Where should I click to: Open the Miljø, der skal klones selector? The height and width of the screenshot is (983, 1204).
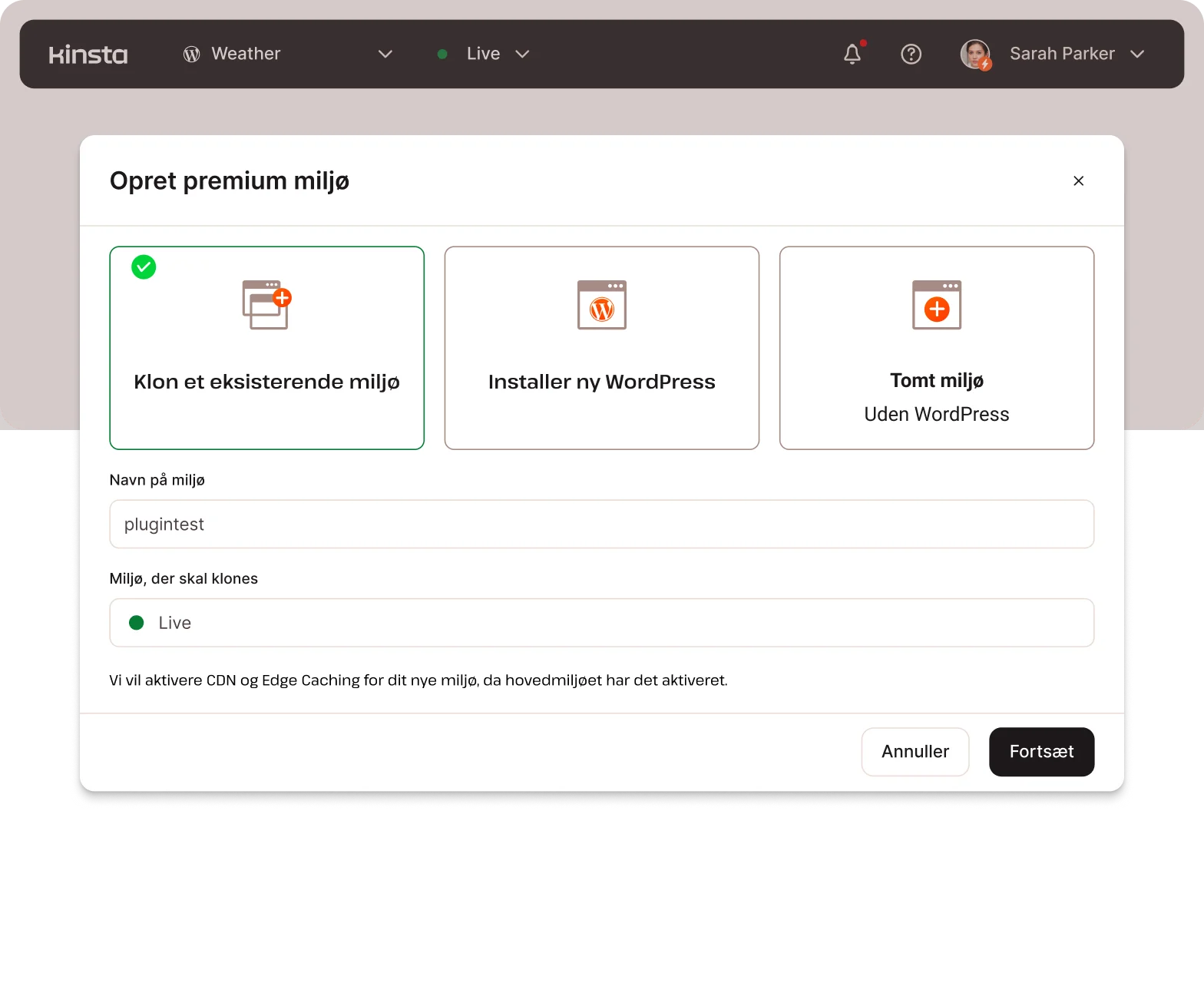(x=601, y=623)
